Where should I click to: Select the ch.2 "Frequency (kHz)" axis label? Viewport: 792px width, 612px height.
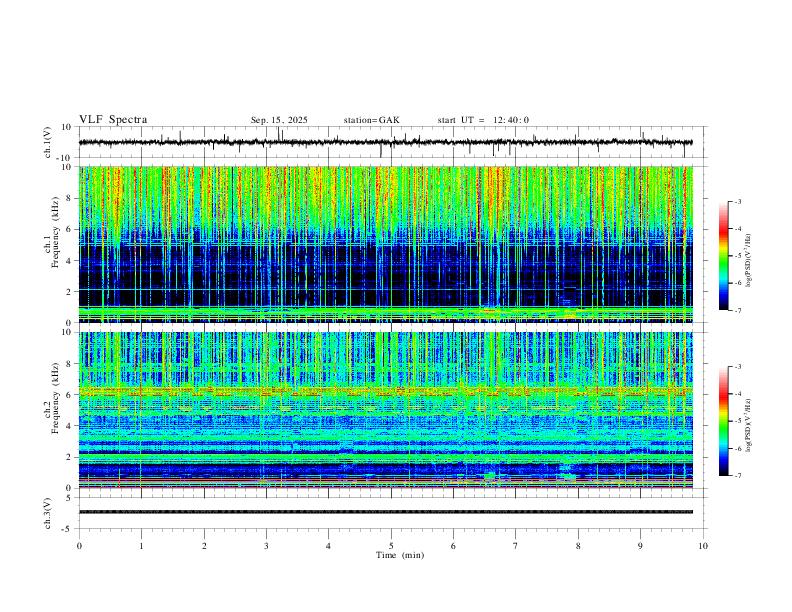pyautogui.click(x=55, y=398)
